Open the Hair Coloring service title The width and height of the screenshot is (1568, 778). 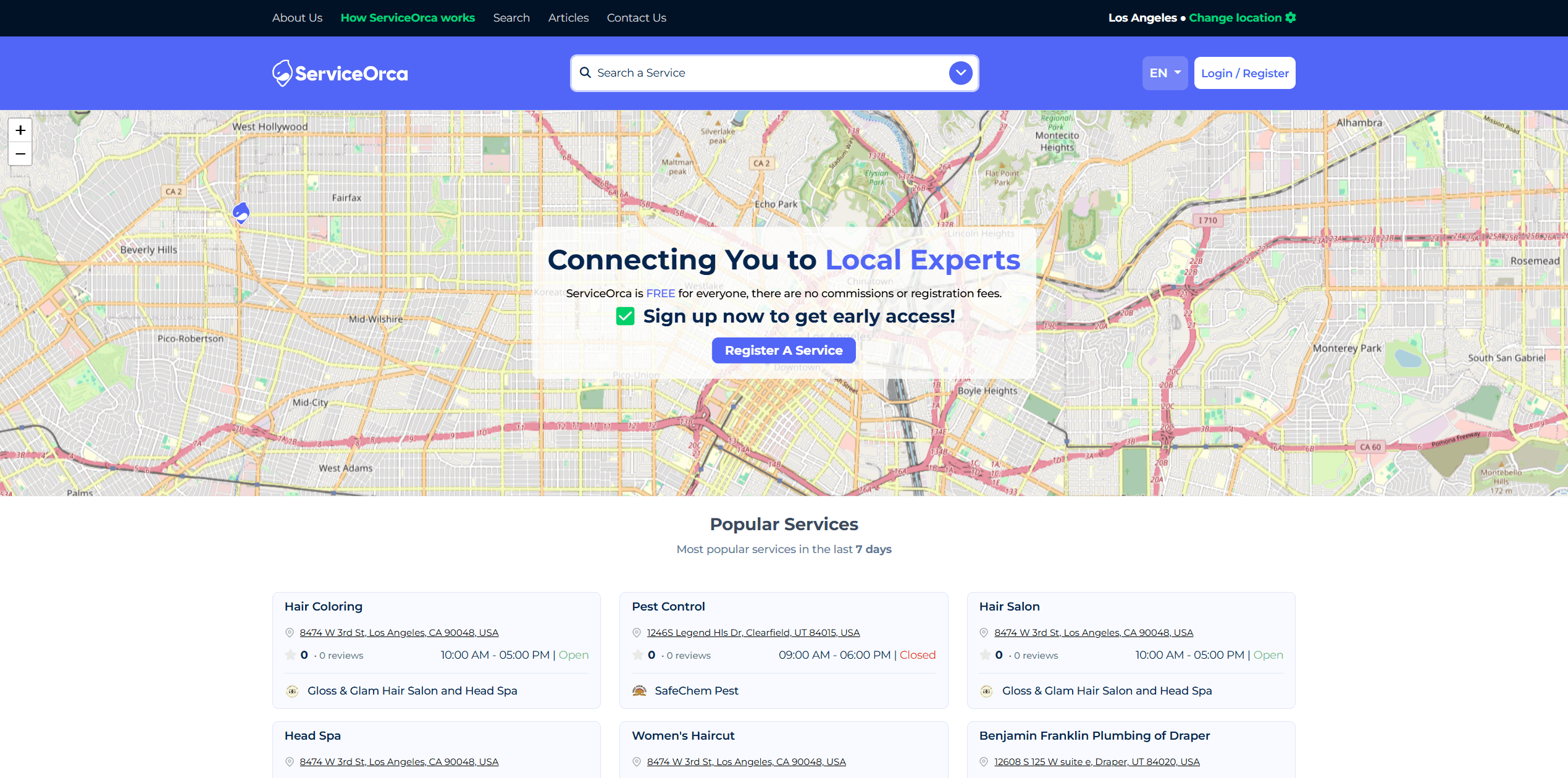point(324,606)
